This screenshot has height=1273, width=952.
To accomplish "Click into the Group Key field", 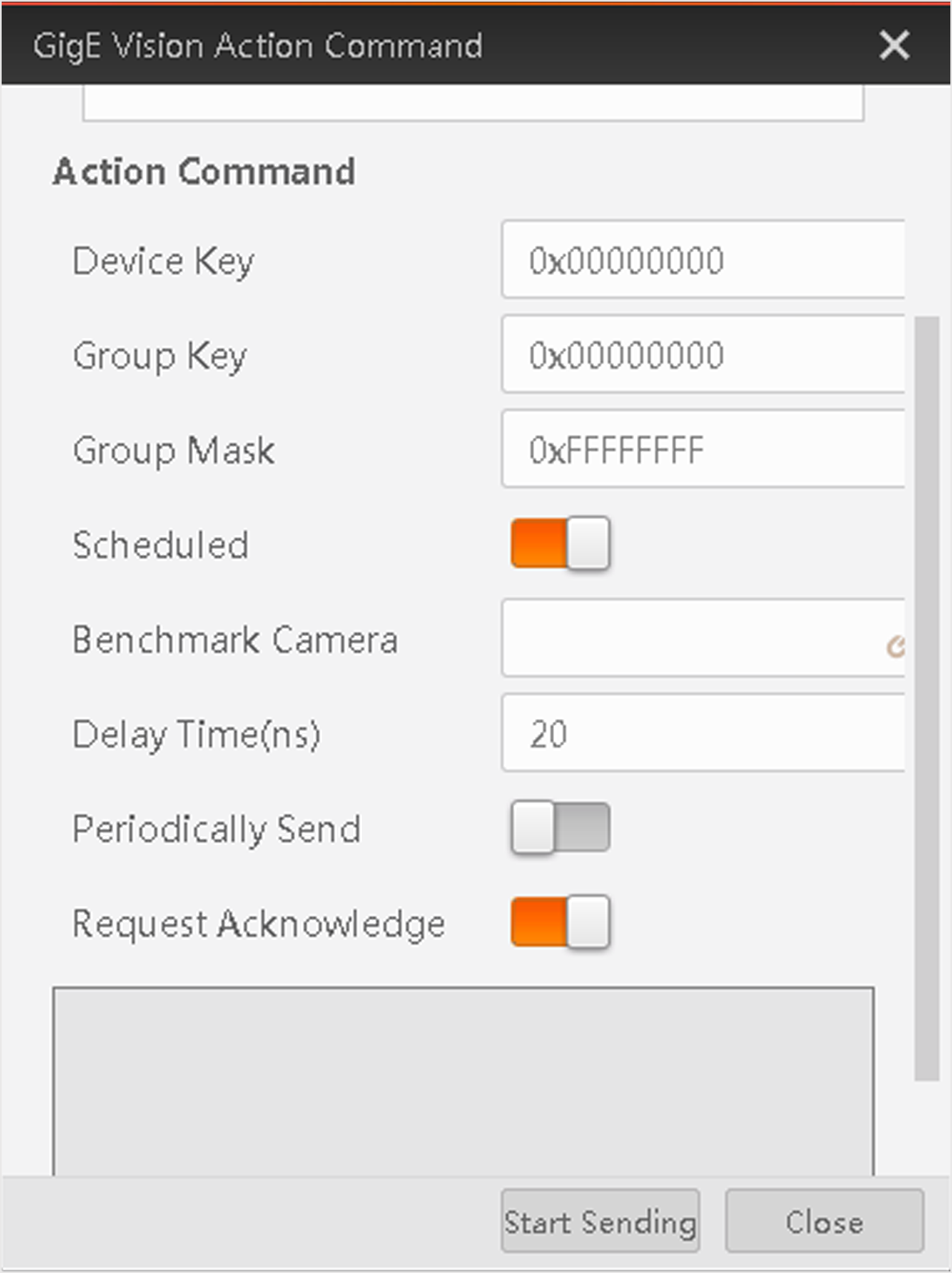I will pyautogui.click(x=703, y=355).
